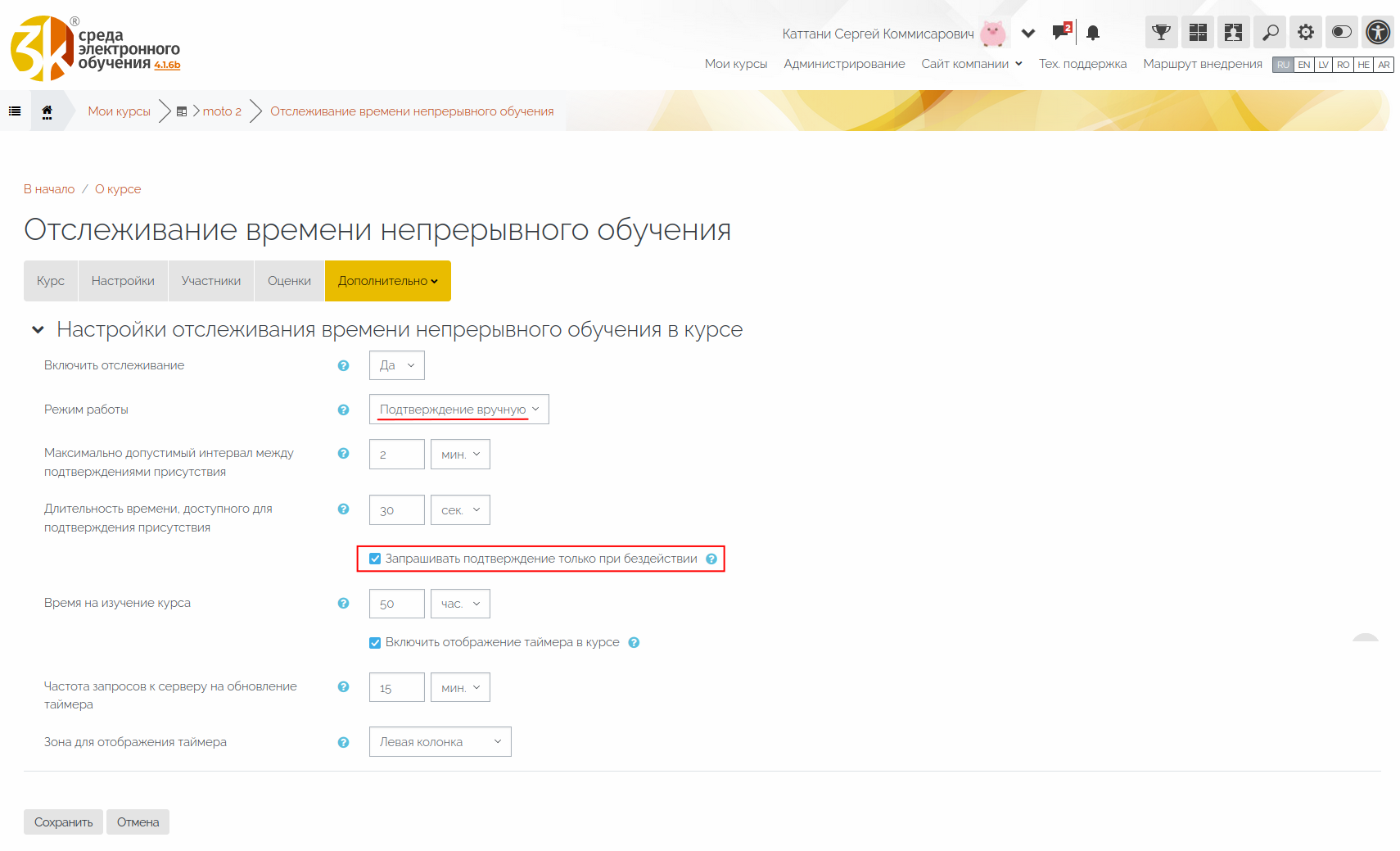
Task: Open the 'Включить отслеживание' dropdown
Action: point(396,365)
